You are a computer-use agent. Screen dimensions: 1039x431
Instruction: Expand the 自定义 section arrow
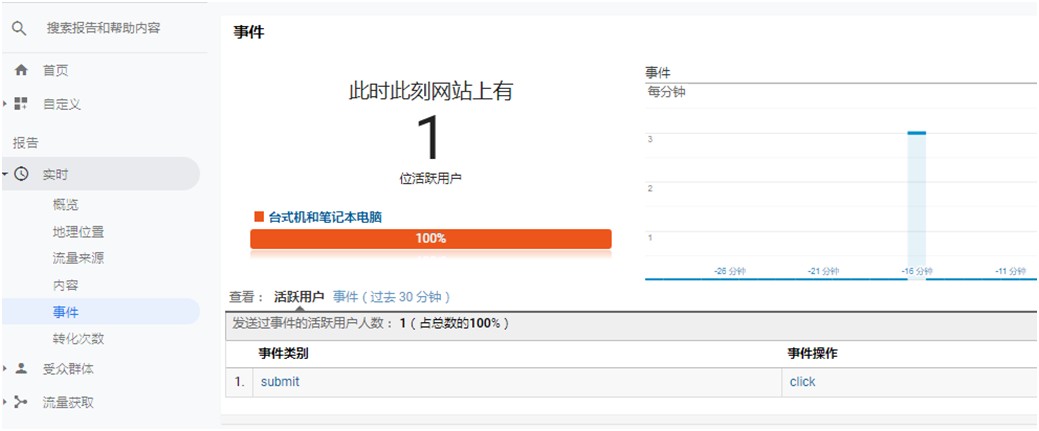pyautogui.click(x=5, y=104)
